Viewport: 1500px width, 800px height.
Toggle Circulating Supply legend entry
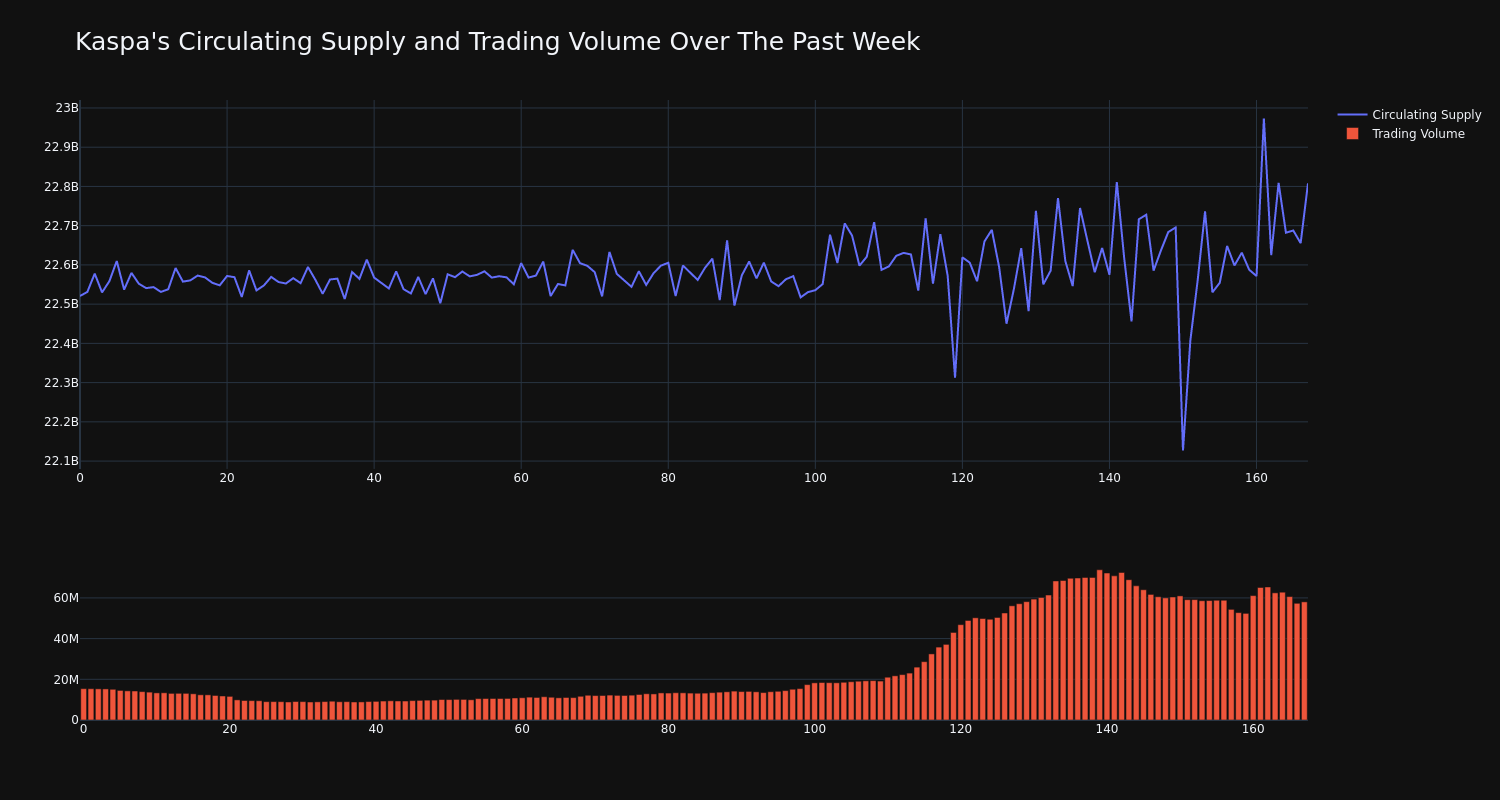[x=1409, y=115]
